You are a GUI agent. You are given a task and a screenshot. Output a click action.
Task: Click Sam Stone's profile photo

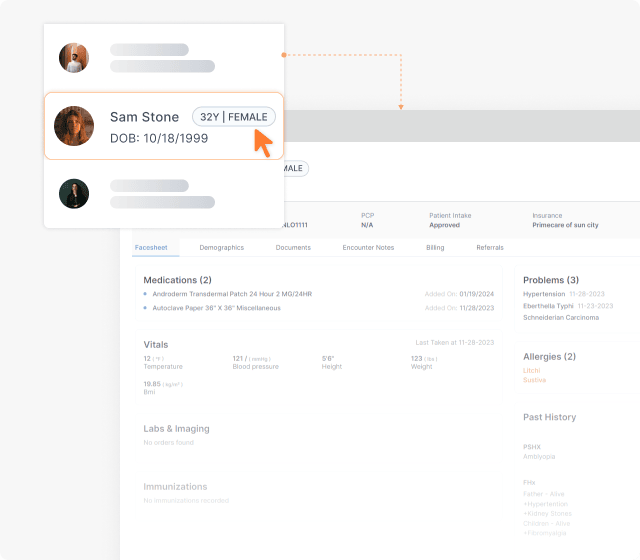click(x=73, y=126)
